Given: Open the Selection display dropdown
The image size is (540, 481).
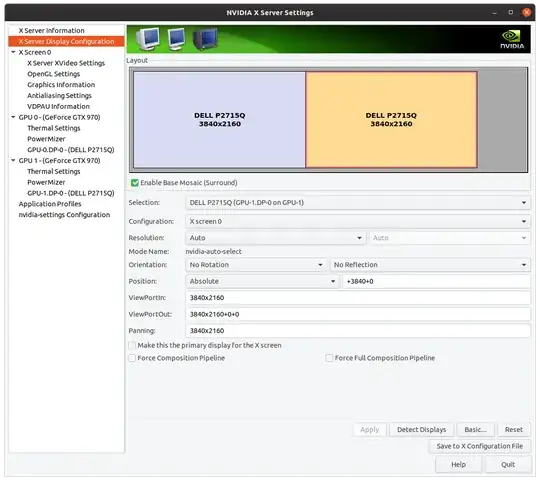Looking at the screenshot, I should (358, 202).
